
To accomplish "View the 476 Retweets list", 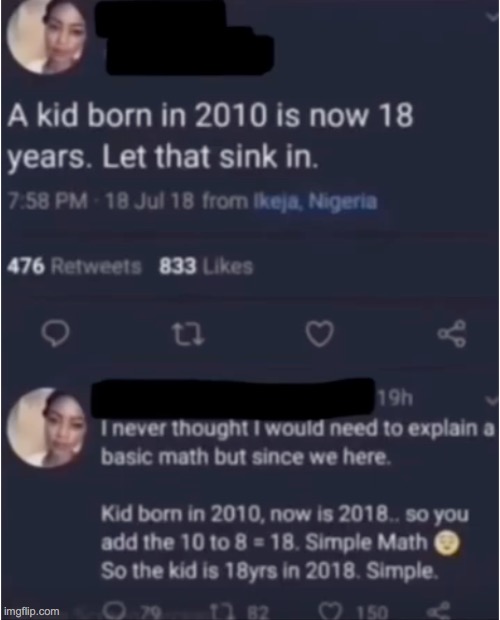I will (x=74, y=266).
